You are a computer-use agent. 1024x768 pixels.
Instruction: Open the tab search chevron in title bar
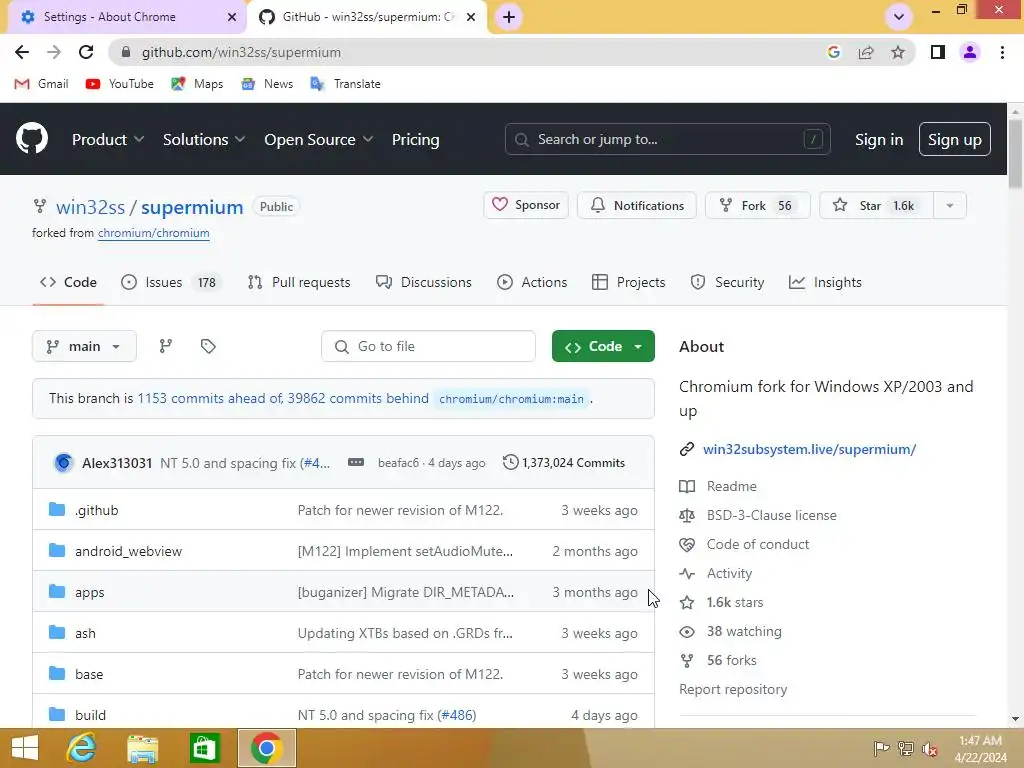click(x=899, y=17)
